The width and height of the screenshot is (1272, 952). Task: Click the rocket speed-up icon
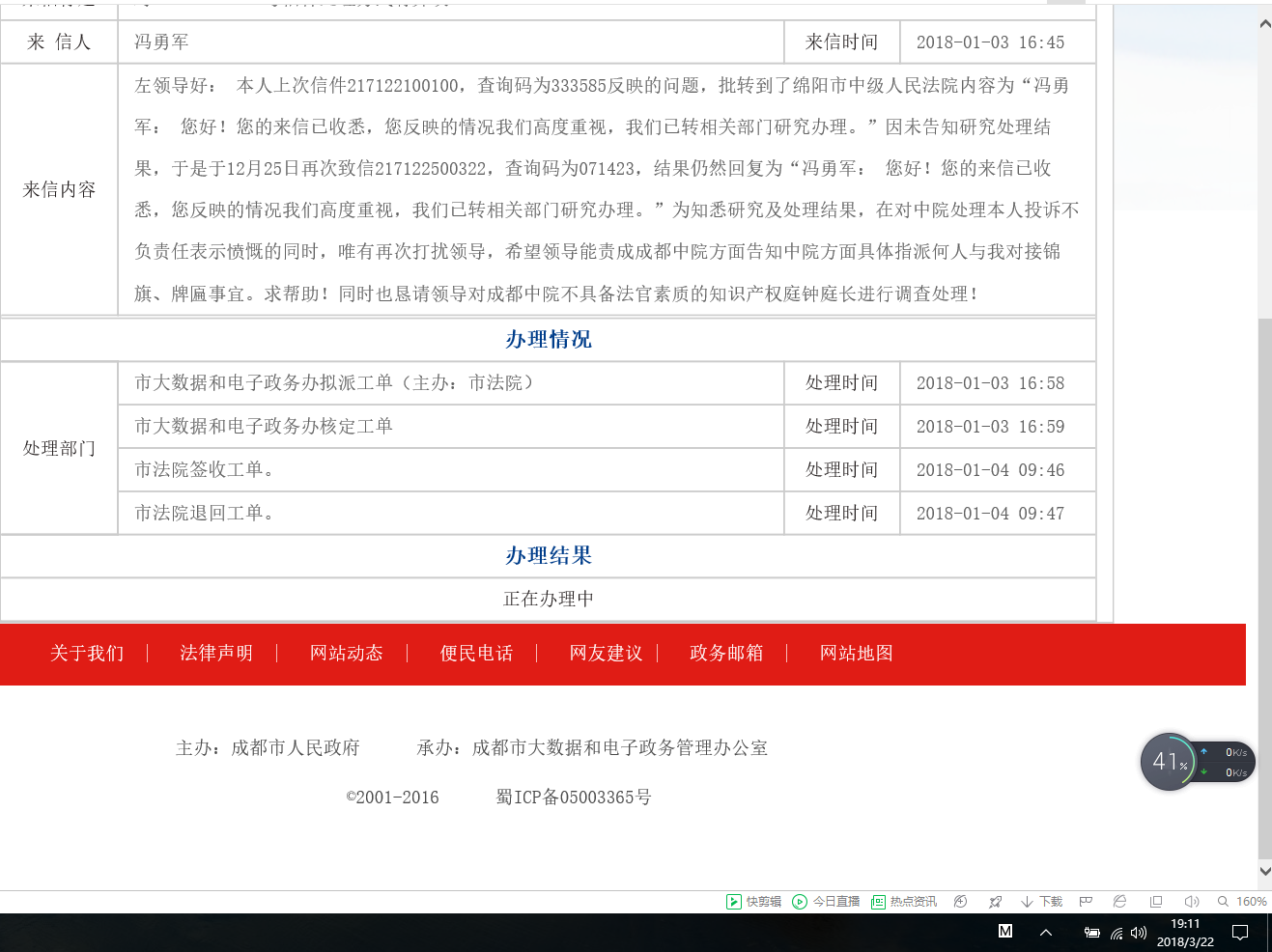coord(995,902)
